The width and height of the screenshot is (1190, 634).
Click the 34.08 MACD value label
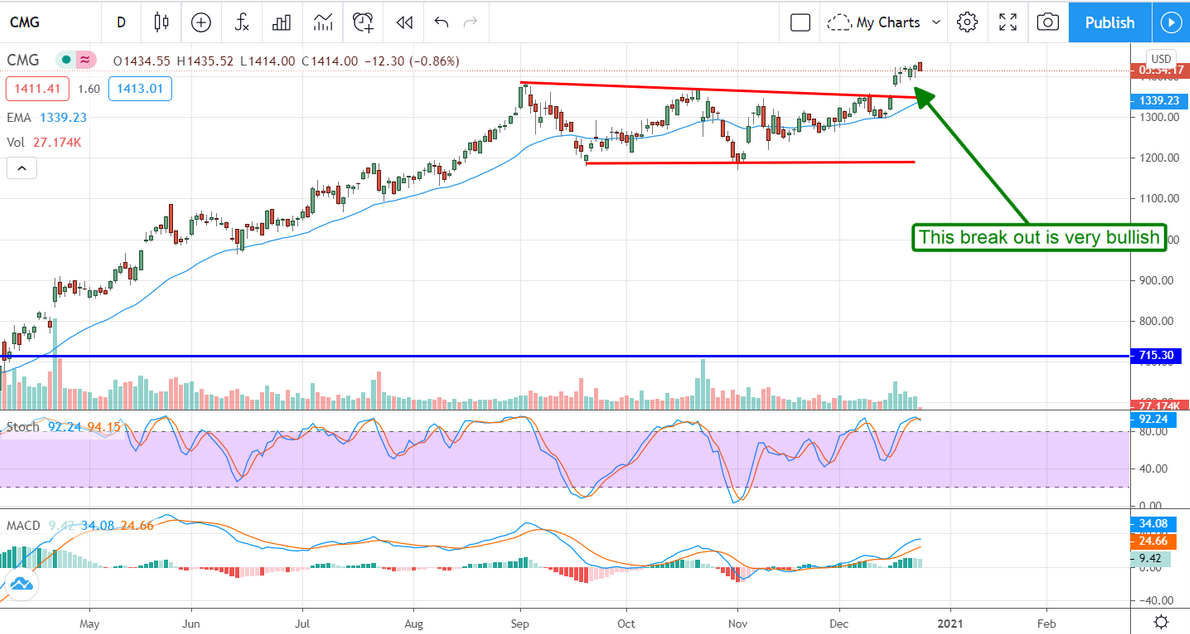[x=1153, y=524]
